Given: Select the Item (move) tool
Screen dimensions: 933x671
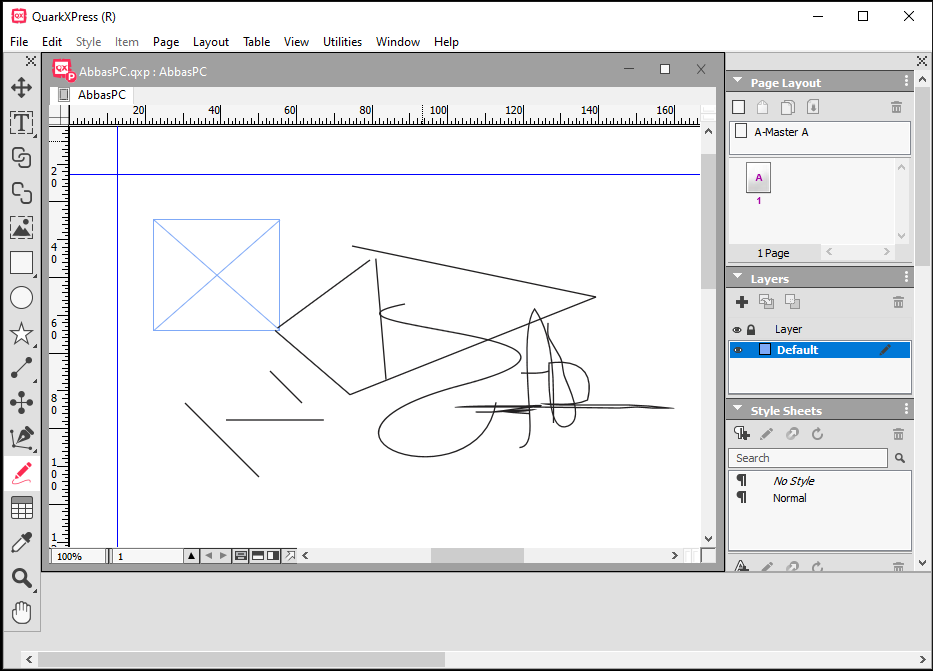Looking at the screenshot, I should (x=21, y=87).
